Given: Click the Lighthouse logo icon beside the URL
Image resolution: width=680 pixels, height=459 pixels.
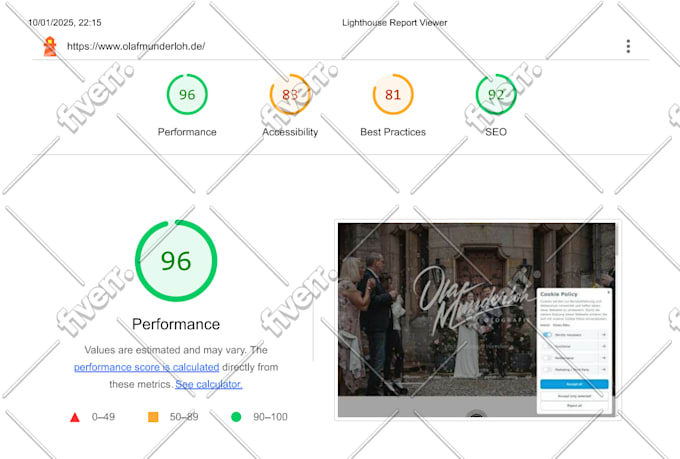Looking at the screenshot, I should coord(50,46).
